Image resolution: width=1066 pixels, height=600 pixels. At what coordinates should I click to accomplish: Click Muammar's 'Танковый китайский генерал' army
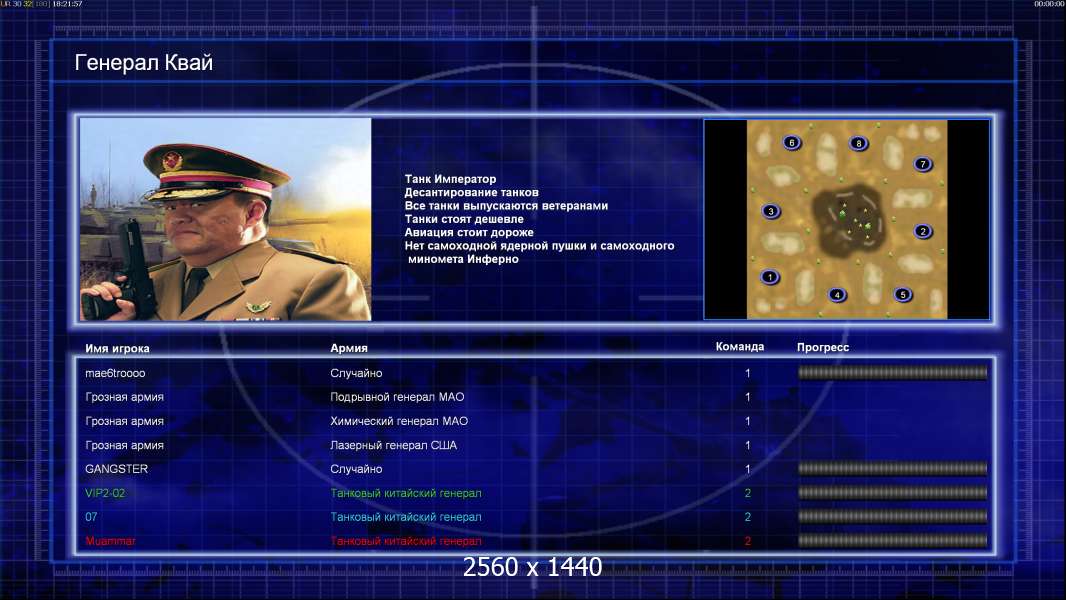pos(406,541)
